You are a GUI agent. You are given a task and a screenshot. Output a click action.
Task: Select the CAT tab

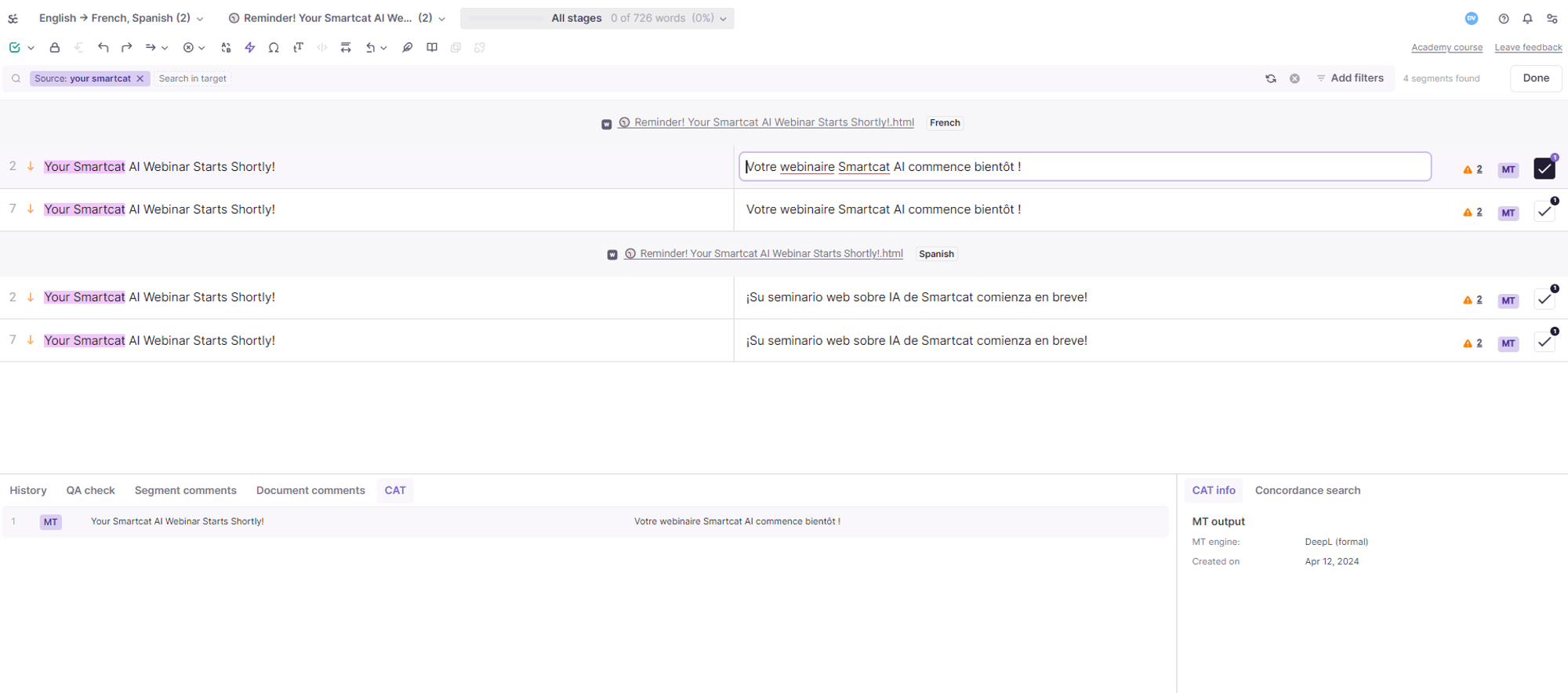(x=395, y=491)
